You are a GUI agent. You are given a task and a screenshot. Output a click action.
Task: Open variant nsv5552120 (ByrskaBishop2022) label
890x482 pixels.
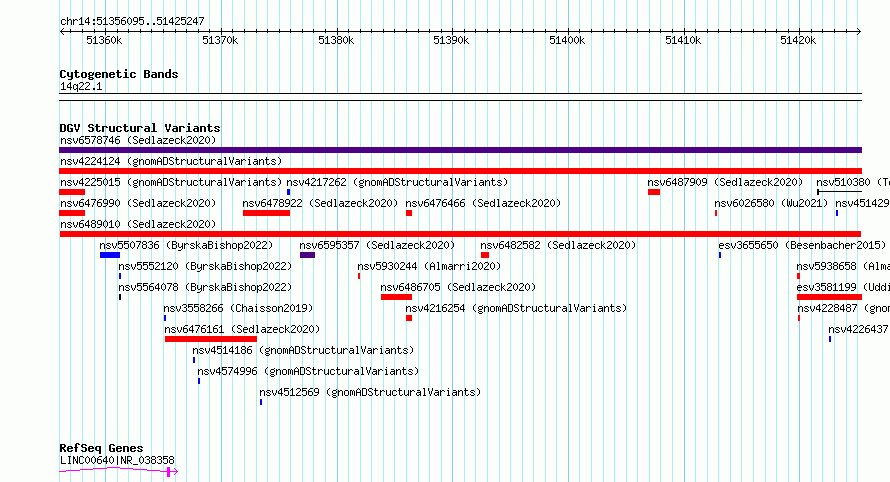pos(205,266)
